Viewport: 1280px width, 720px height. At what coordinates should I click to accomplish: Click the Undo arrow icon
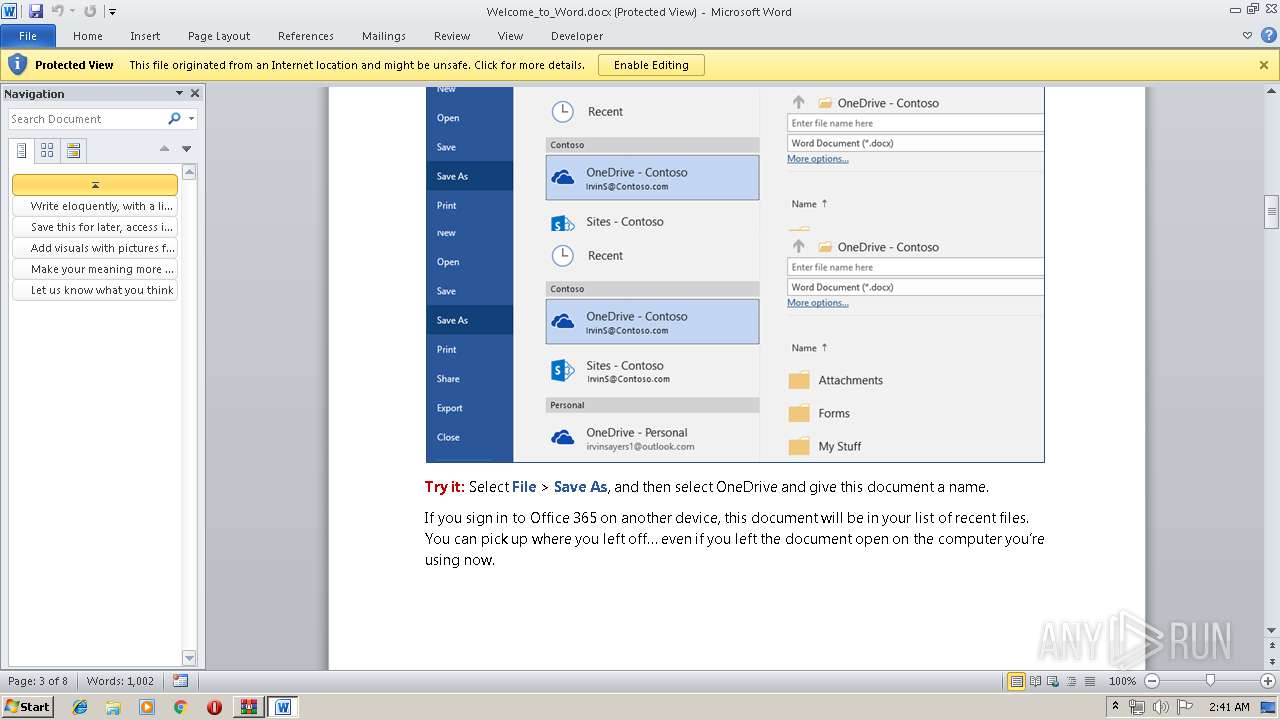(57, 11)
